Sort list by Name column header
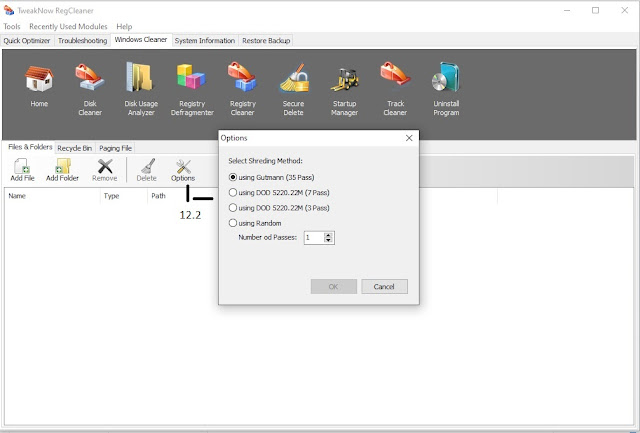This screenshot has height=433, width=640. coord(52,196)
